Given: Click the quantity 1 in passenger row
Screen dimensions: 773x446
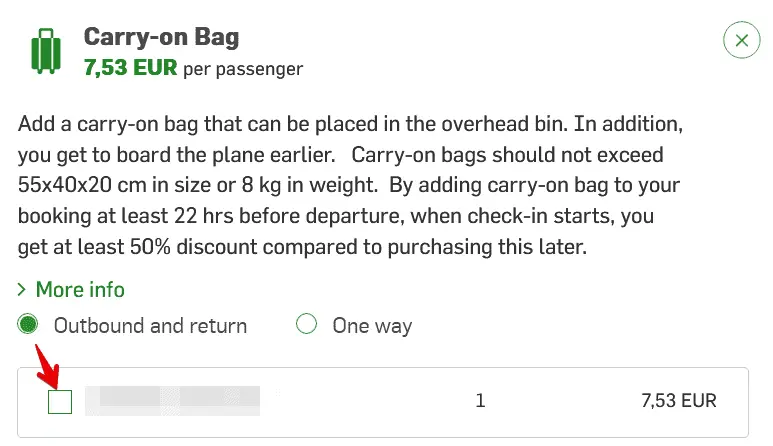Looking at the screenshot, I should [480, 401].
